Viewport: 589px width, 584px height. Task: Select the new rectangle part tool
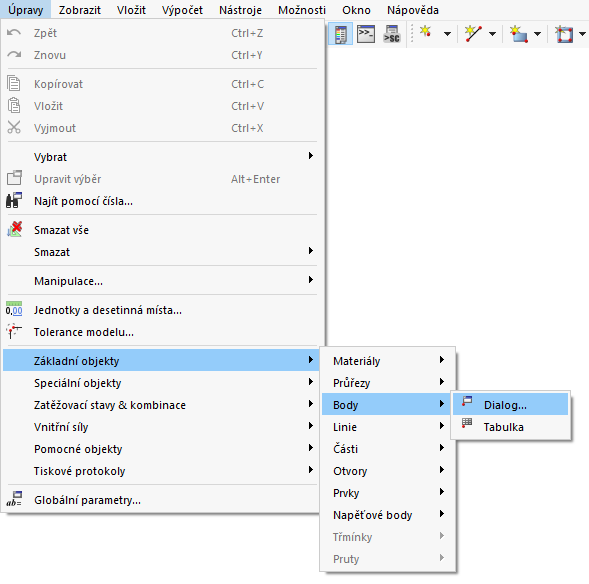[x=518, y=34]
